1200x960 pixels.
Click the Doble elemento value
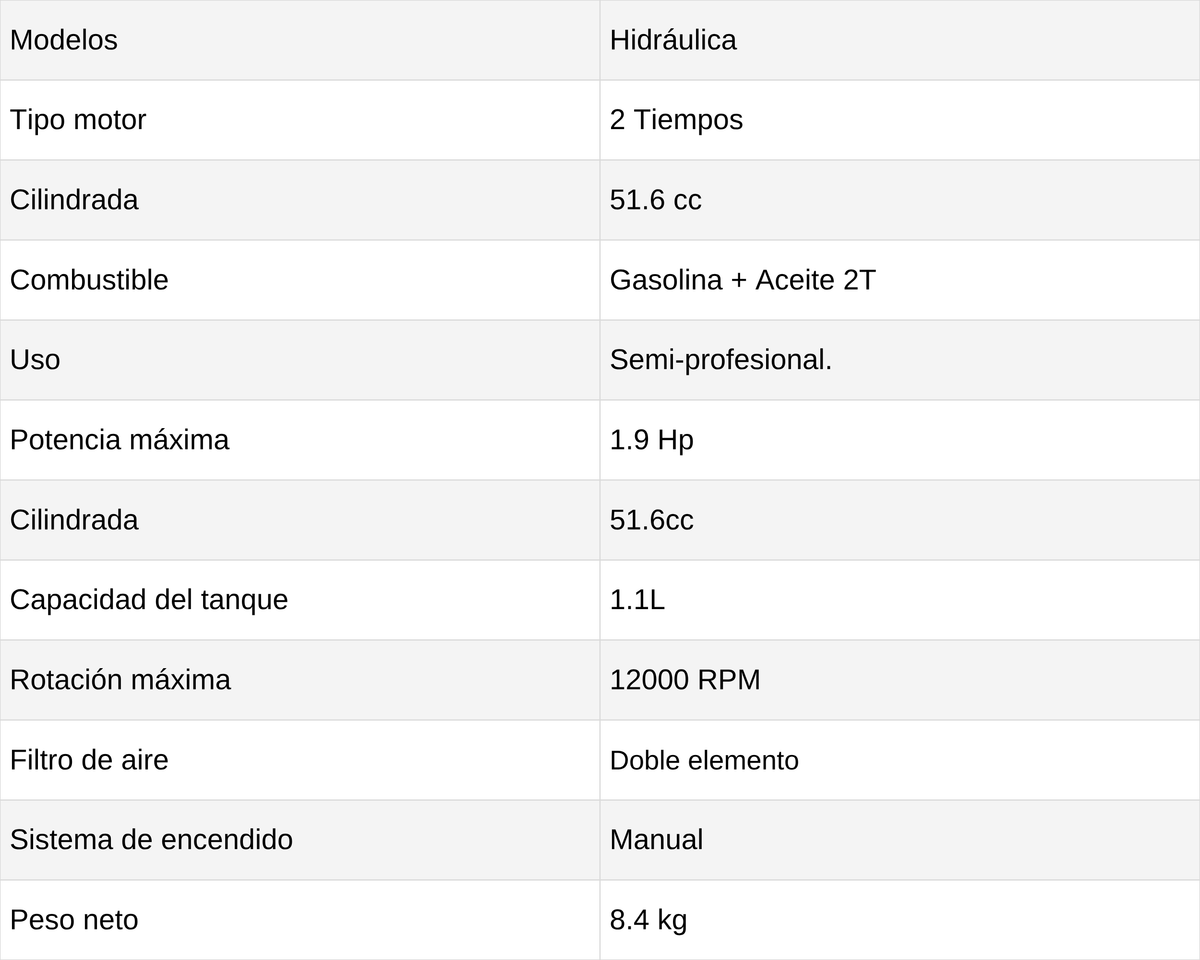704,760
